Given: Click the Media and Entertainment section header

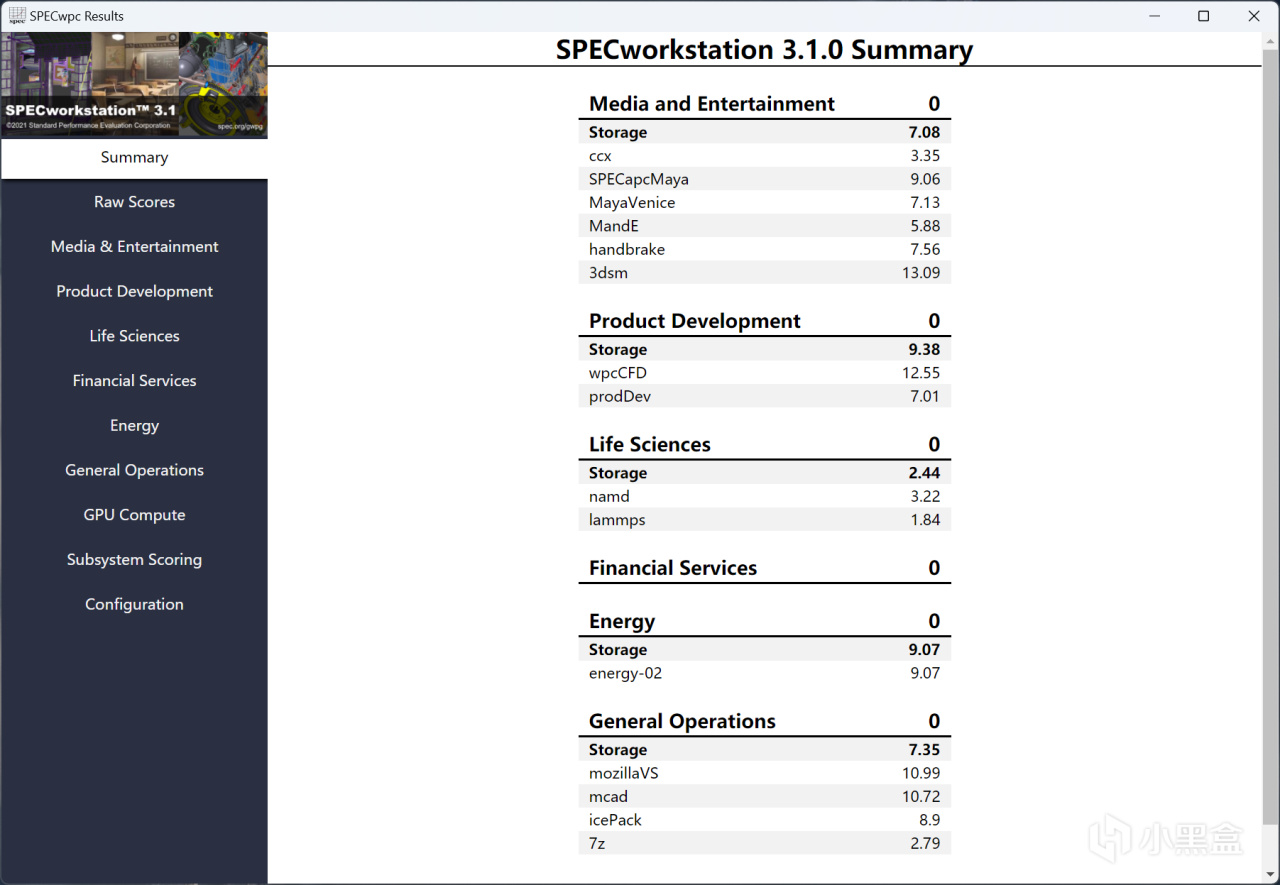Looking at the screenshot, I should click(x=764, y=104).
